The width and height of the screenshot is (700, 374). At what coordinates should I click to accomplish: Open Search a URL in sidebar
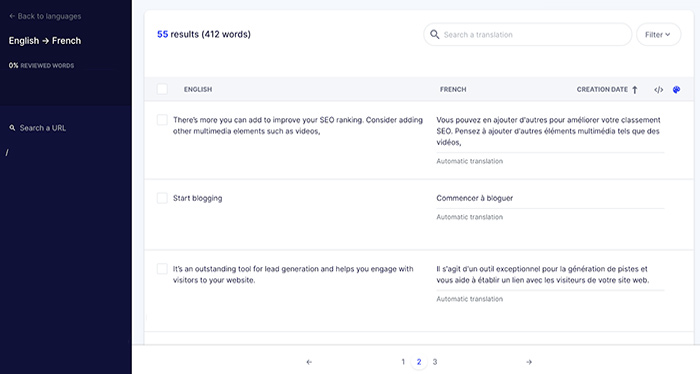pyautogui.click(x=42, y=128)
